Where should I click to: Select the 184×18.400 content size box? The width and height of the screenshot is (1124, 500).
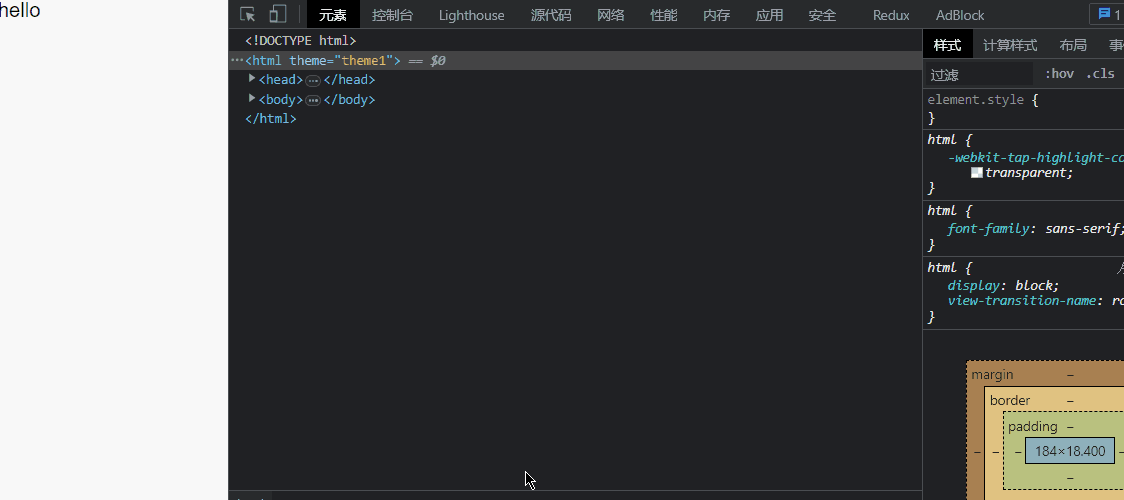click(1070, 451)
